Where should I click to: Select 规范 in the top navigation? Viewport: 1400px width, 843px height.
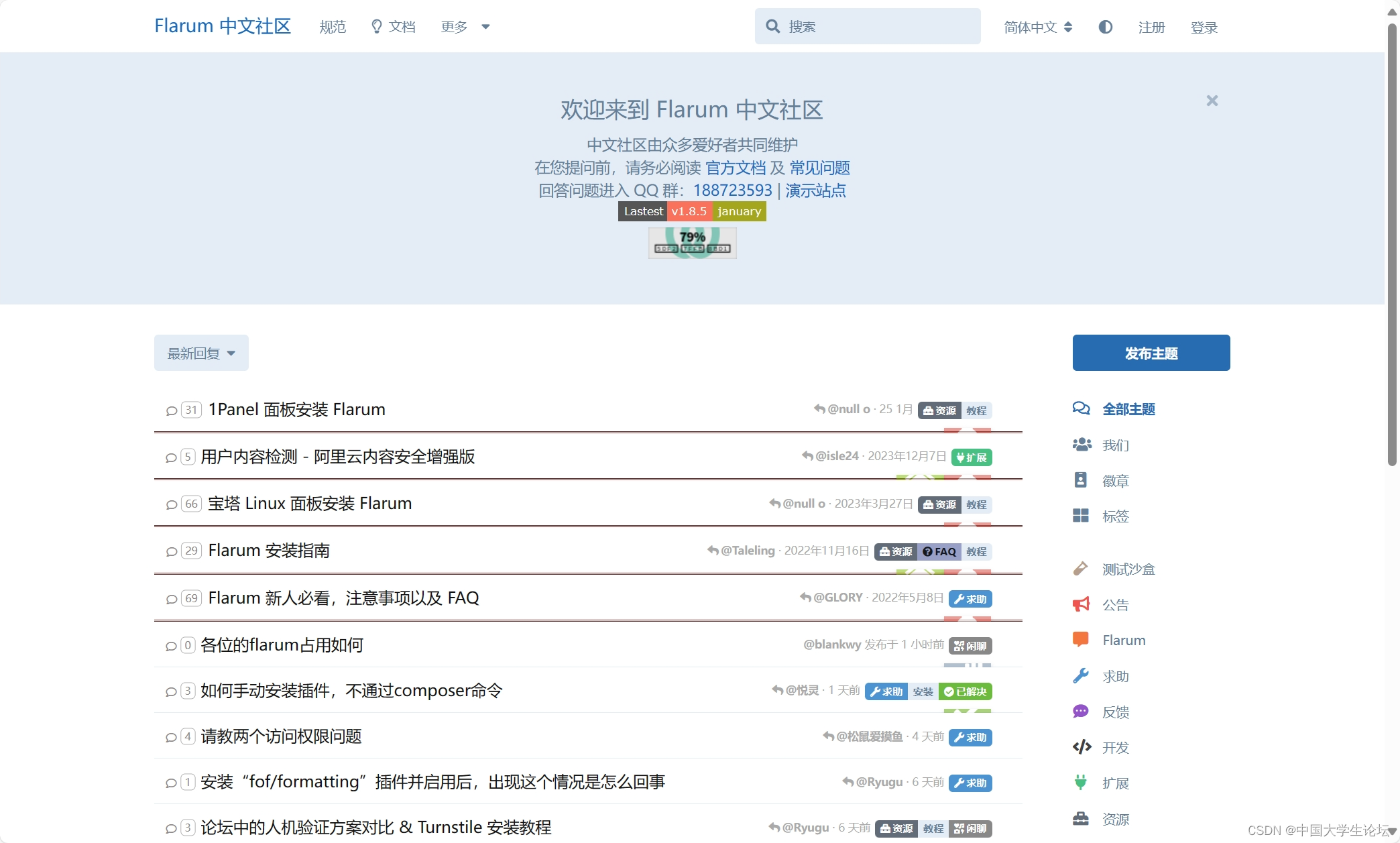tap(333, 27)
